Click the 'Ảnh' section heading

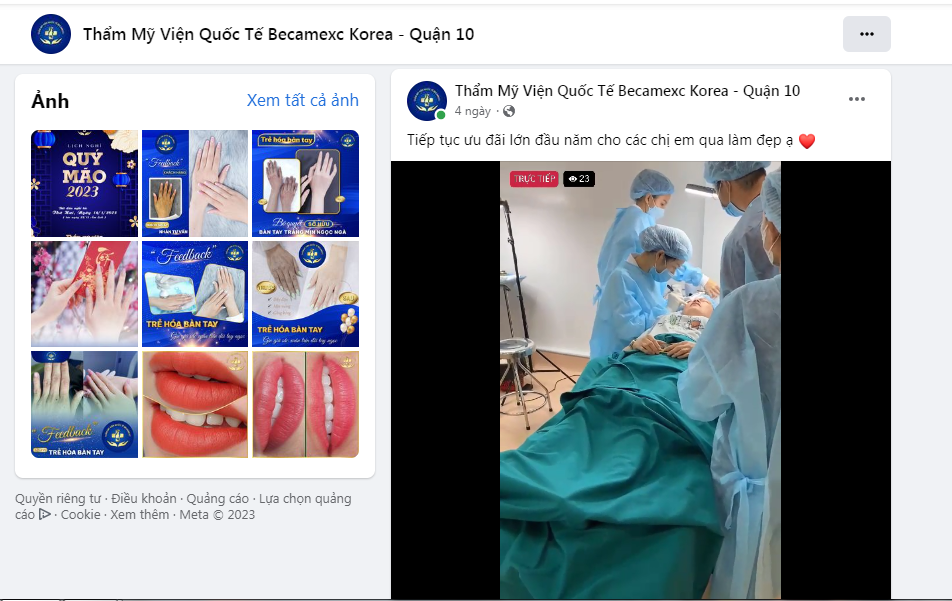pos(50,101)
